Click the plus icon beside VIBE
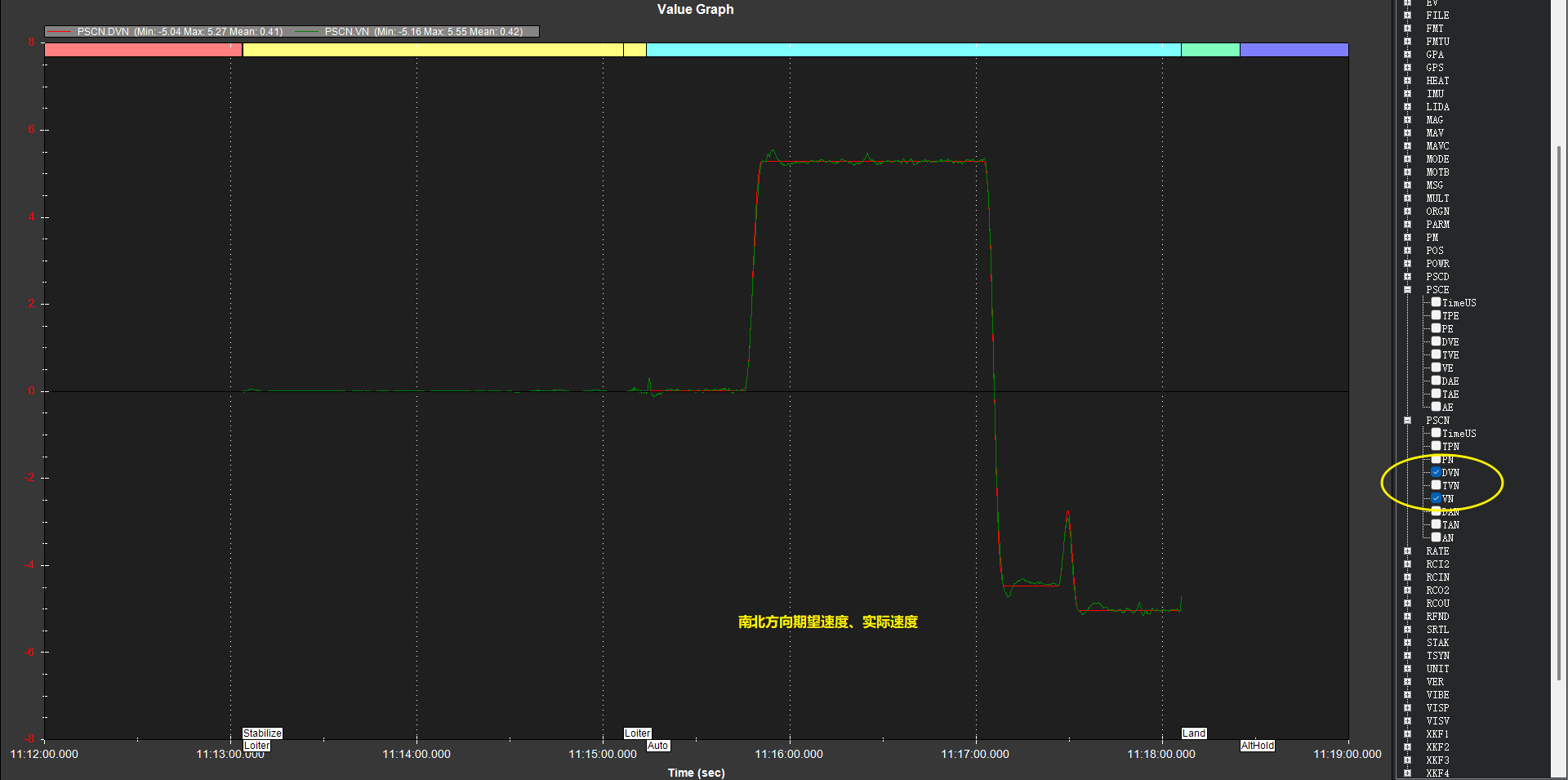The image size is (1568, 780). (1407, 695)
